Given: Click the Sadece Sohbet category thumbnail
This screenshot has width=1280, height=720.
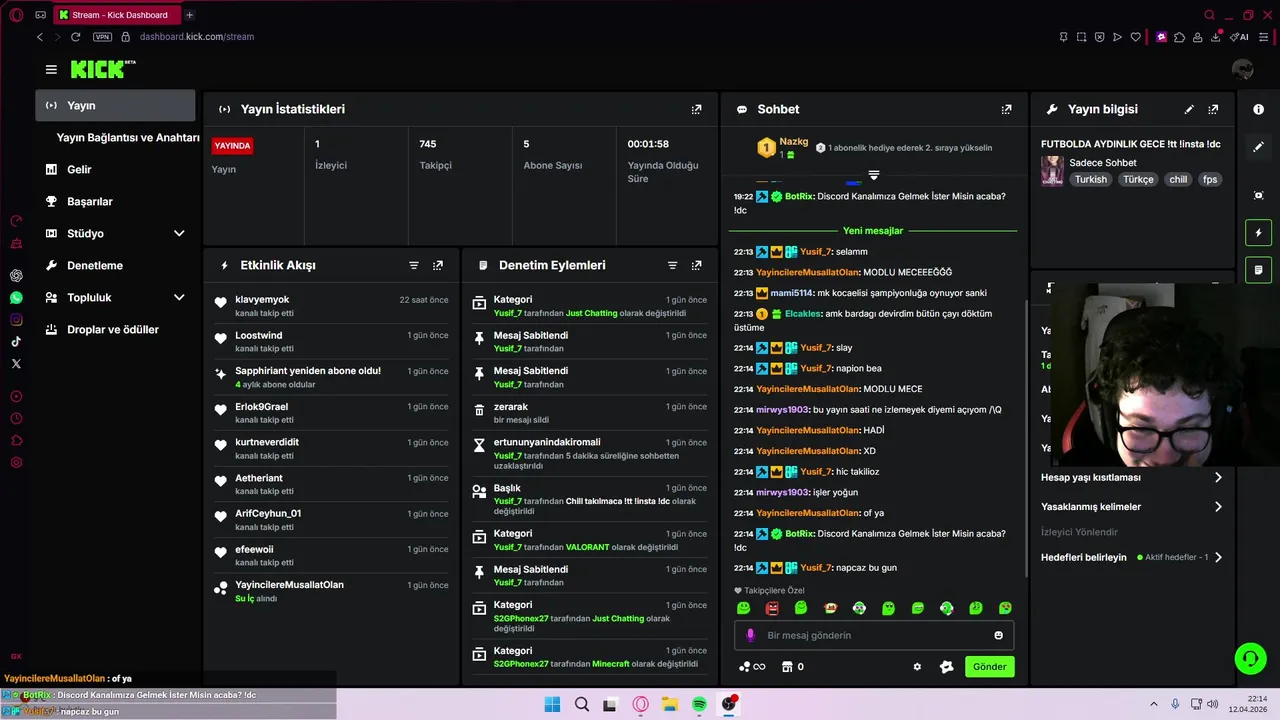Looking at the screenshot, I should [1052, 171].
